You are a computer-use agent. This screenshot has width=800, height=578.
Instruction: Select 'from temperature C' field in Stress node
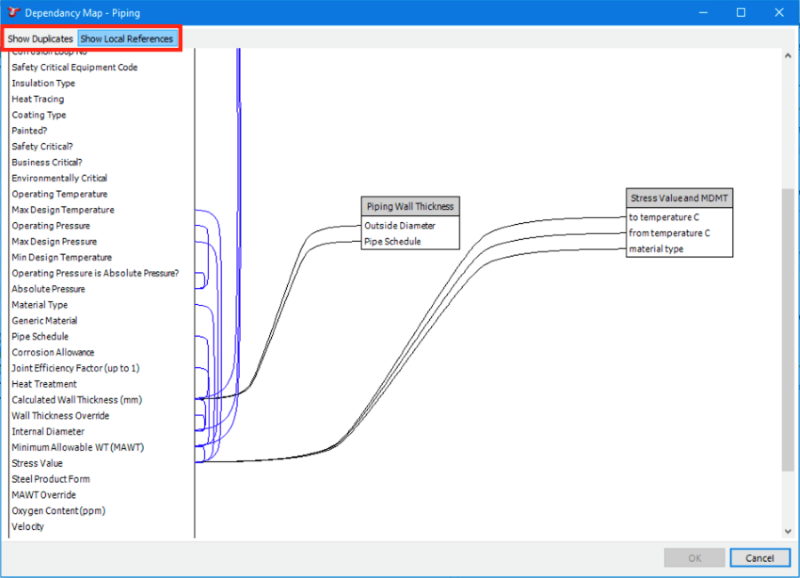click(669, 233)
